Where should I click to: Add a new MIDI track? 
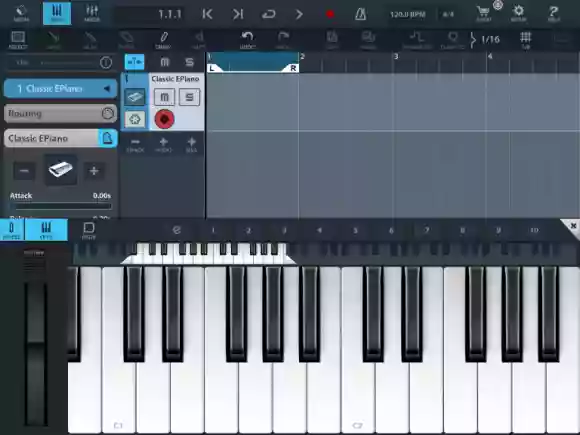(191, 145)
